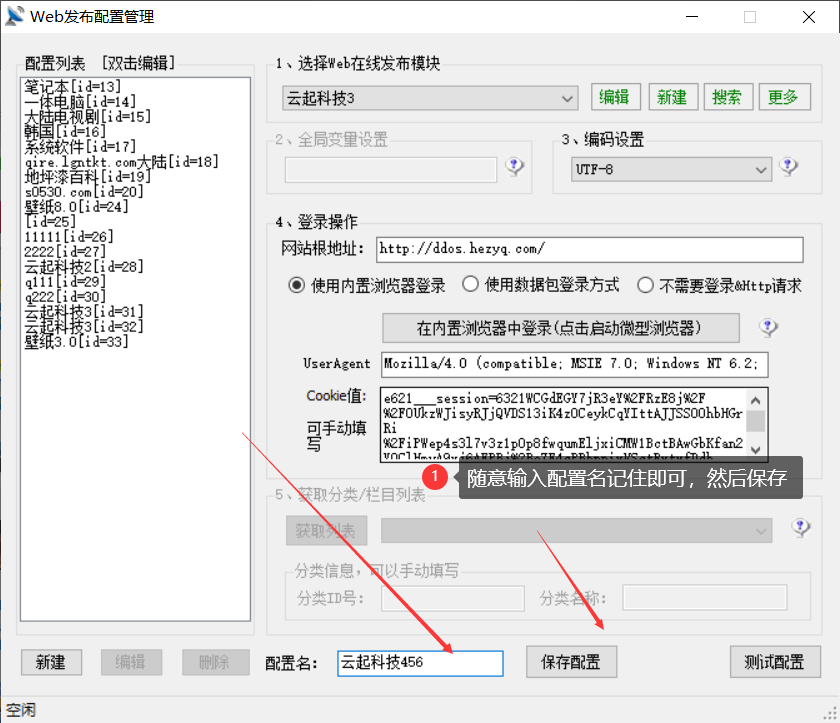Click the 保存配置 button
The image size is (840, 723).
tap(571, 662)
